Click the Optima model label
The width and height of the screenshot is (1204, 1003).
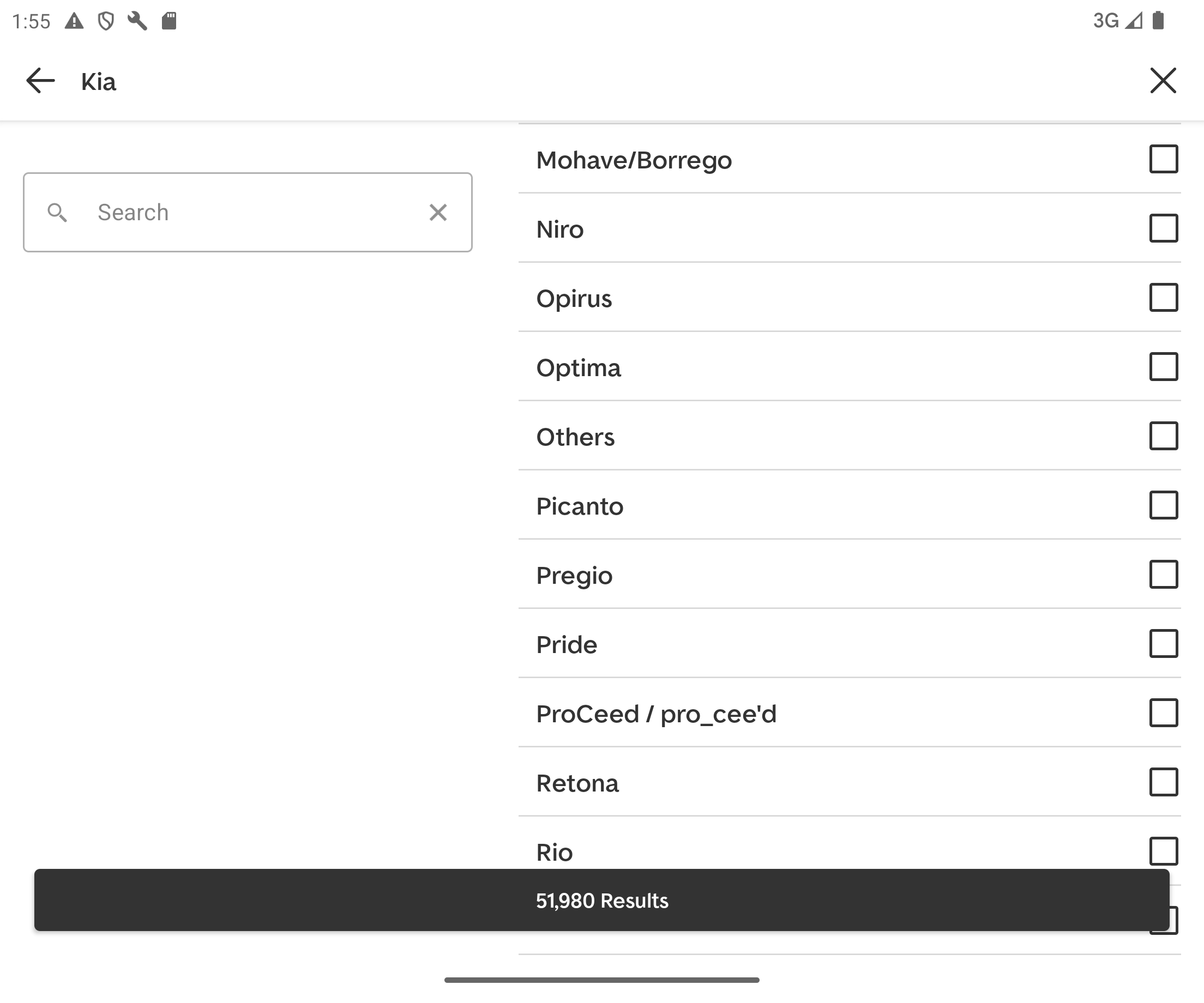tap(578, 368)
